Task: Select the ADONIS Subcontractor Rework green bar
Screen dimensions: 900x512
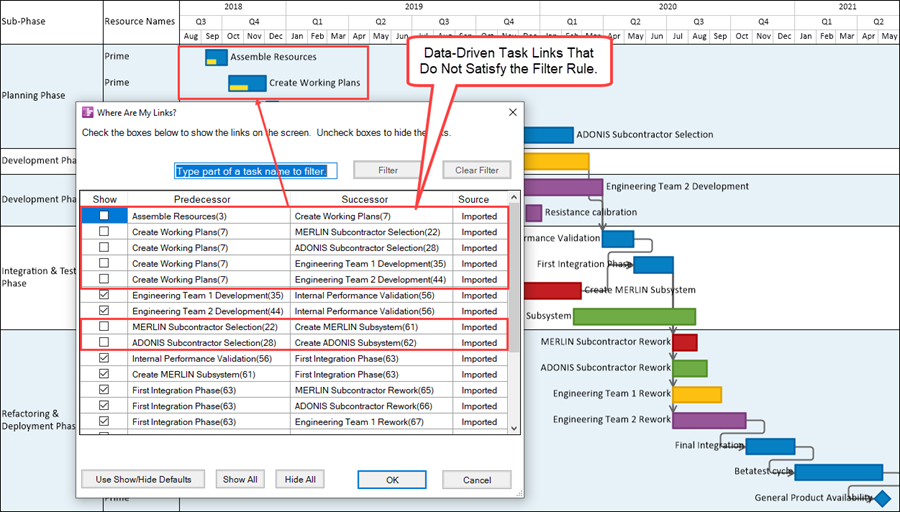Action: tap(690, 368)
